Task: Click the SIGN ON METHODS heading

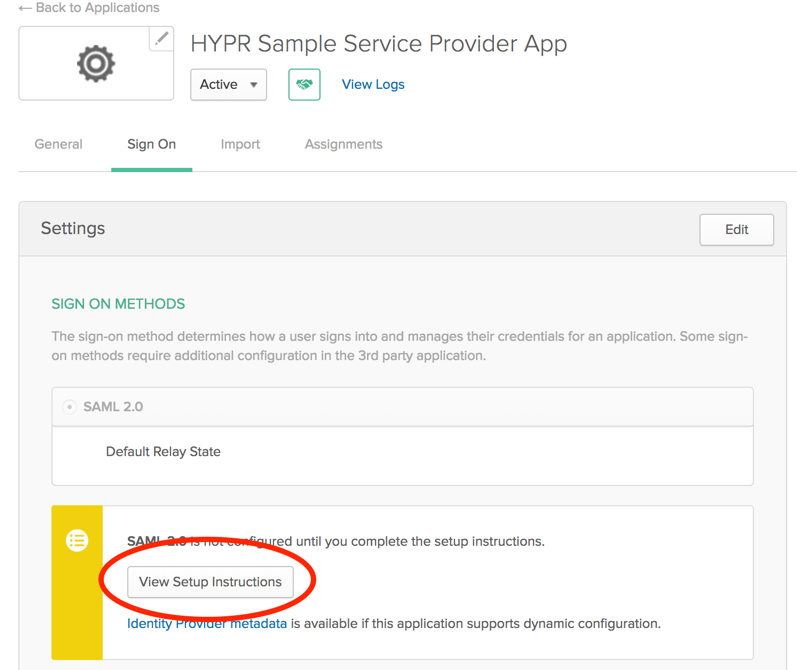Action: pos(118,304)
